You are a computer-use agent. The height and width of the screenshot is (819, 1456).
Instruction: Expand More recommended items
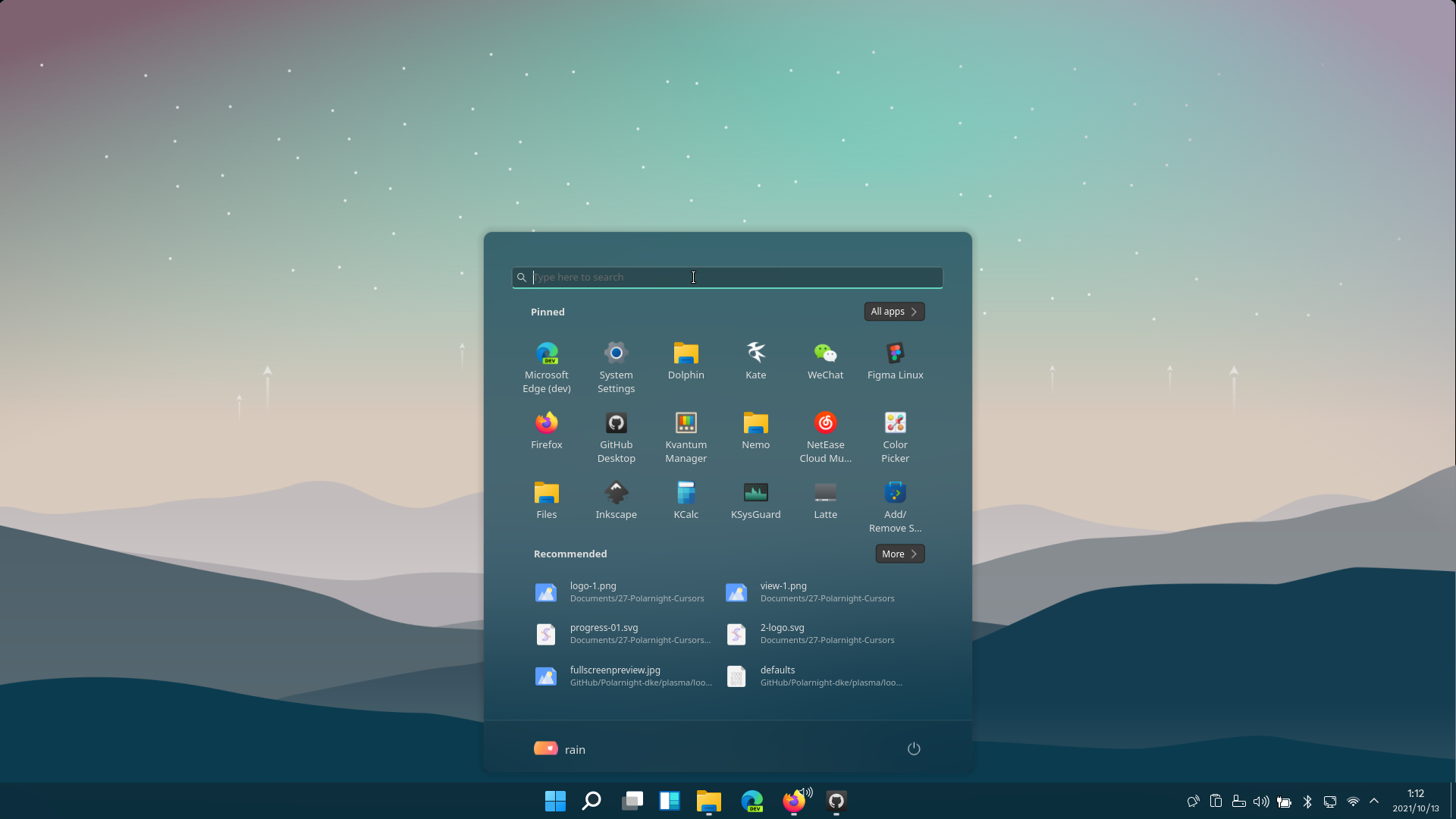[x=899, y=554]
